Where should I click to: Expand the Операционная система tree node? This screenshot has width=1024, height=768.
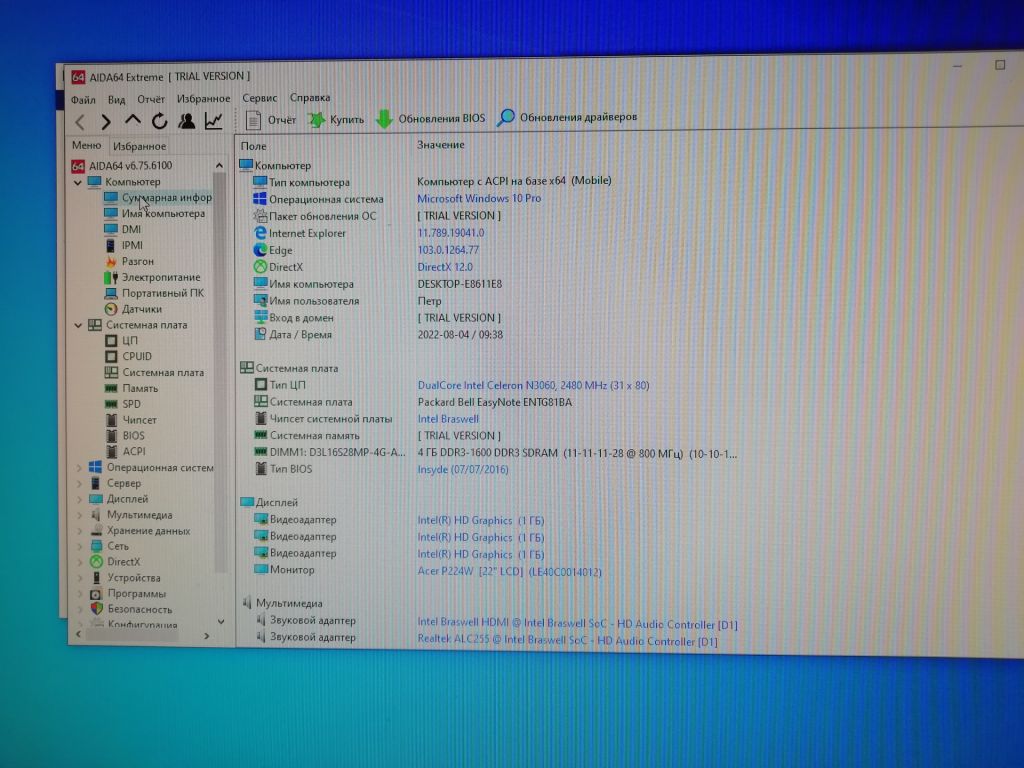[79, 468]
